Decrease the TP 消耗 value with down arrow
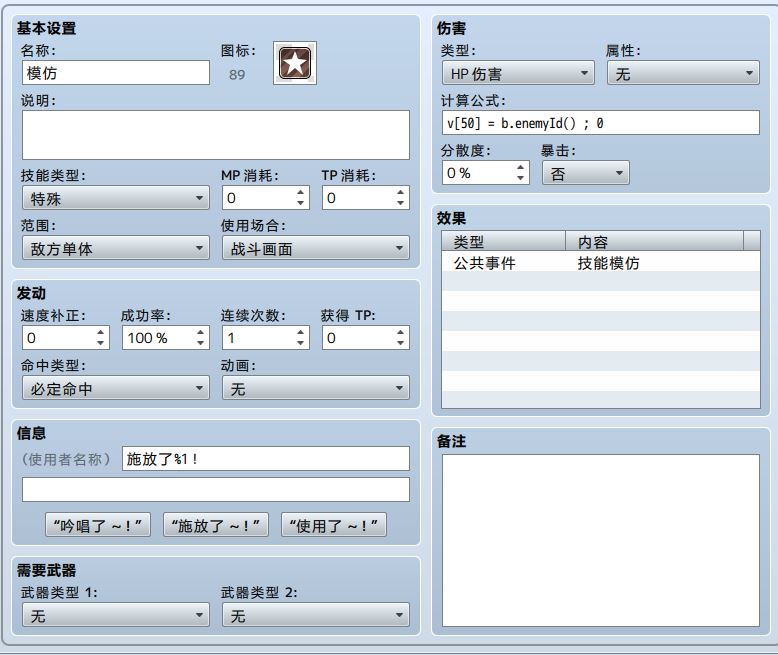The height and width of the screenshot is (655, 778). coord(400,203)
